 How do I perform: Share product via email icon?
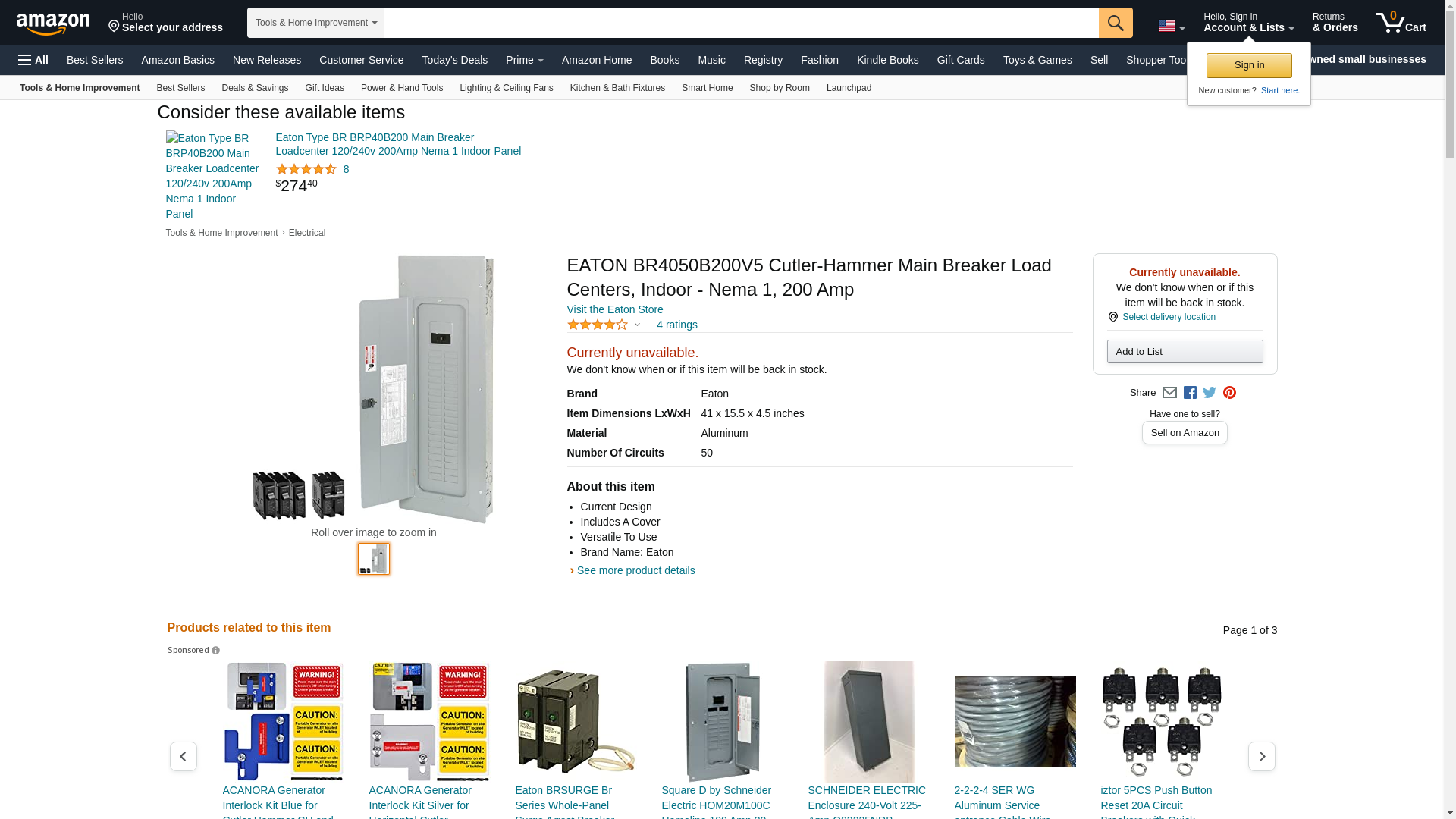[x=1169, y=393]
